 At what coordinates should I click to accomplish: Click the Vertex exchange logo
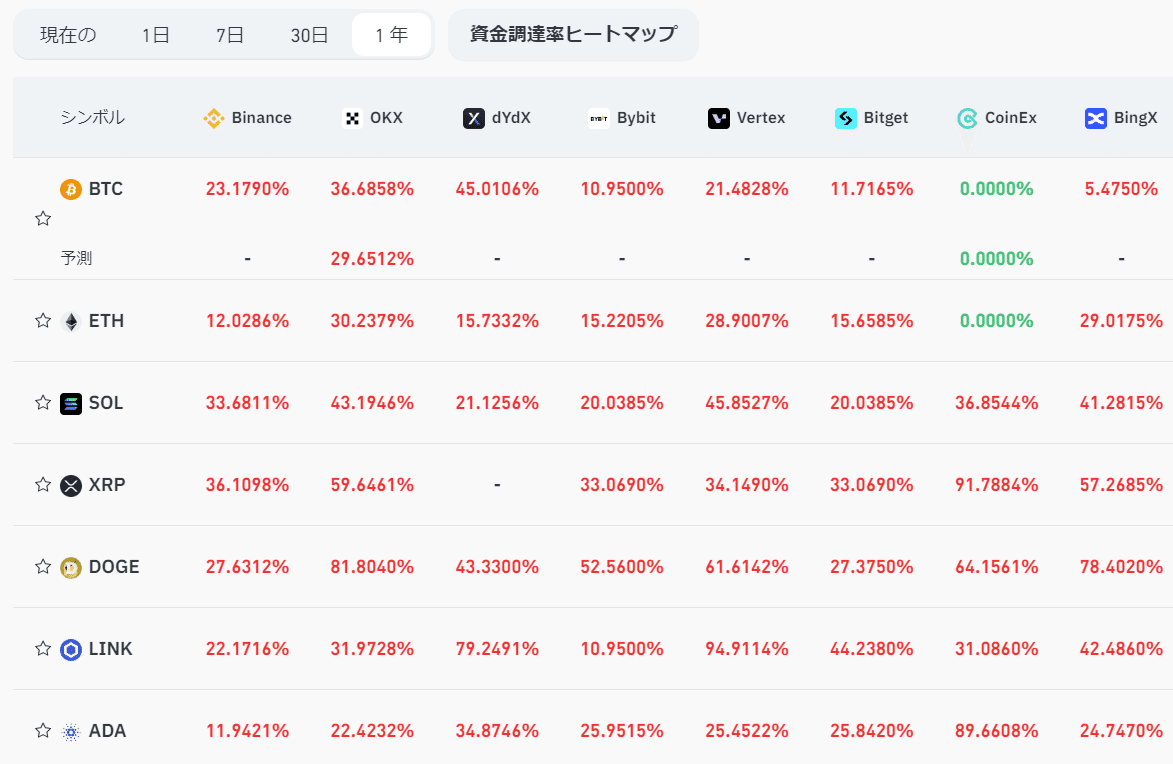(x=716, y=117)
